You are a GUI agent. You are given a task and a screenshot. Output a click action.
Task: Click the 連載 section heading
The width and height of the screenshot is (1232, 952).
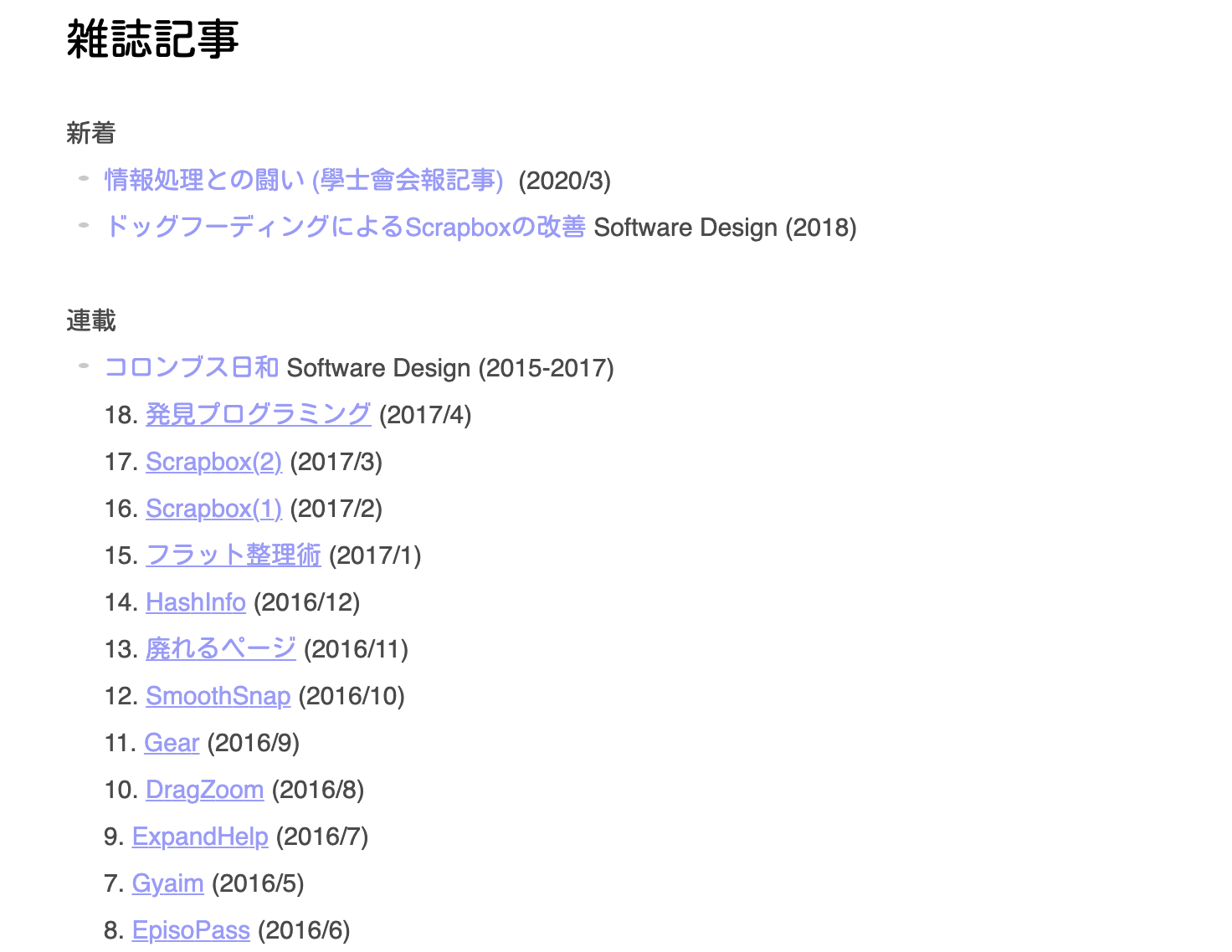(x=91, y=320)
